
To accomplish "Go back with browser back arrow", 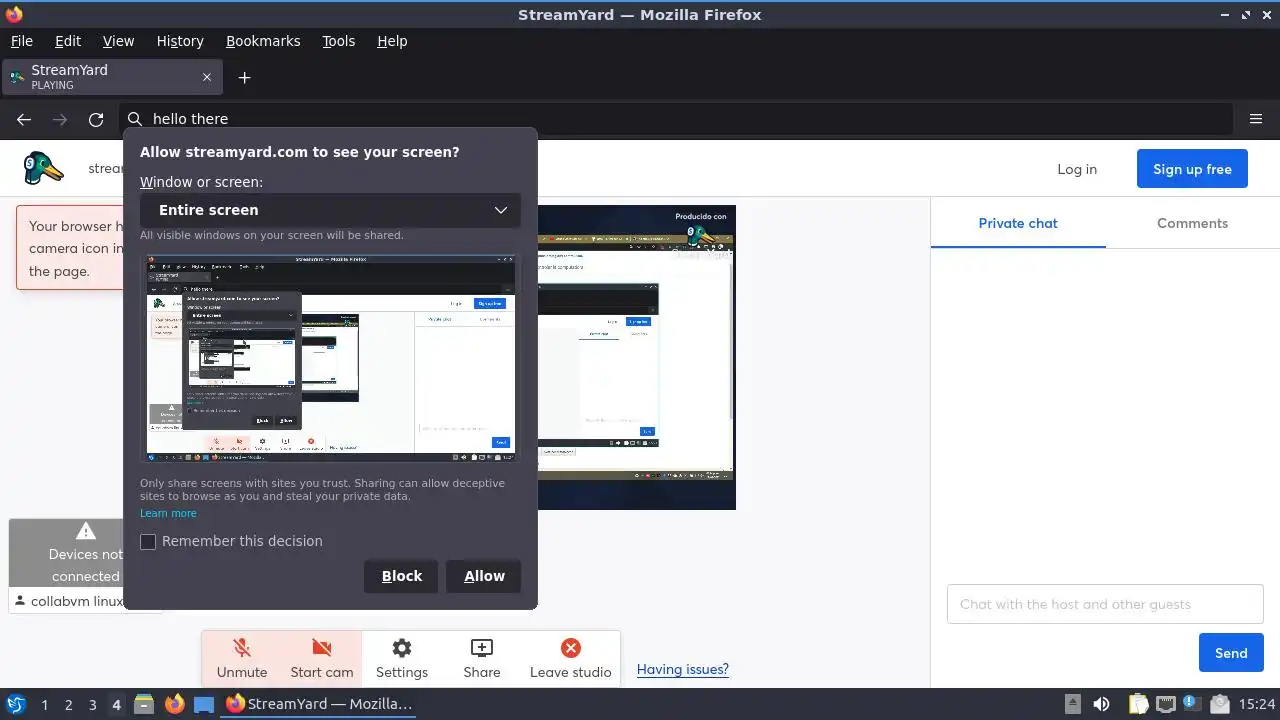I will (x=24, y=119).
